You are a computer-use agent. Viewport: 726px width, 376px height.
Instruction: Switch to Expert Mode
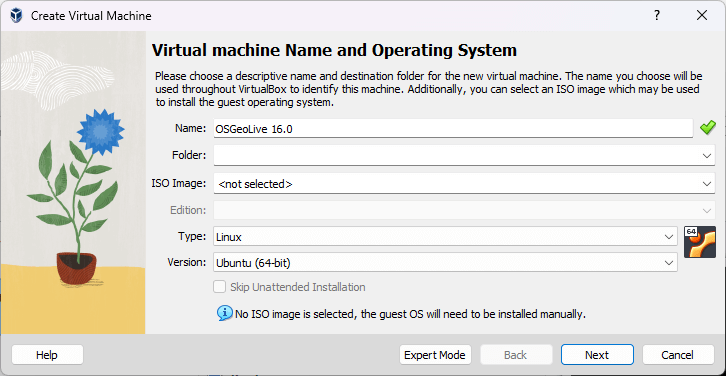[435, 355]
